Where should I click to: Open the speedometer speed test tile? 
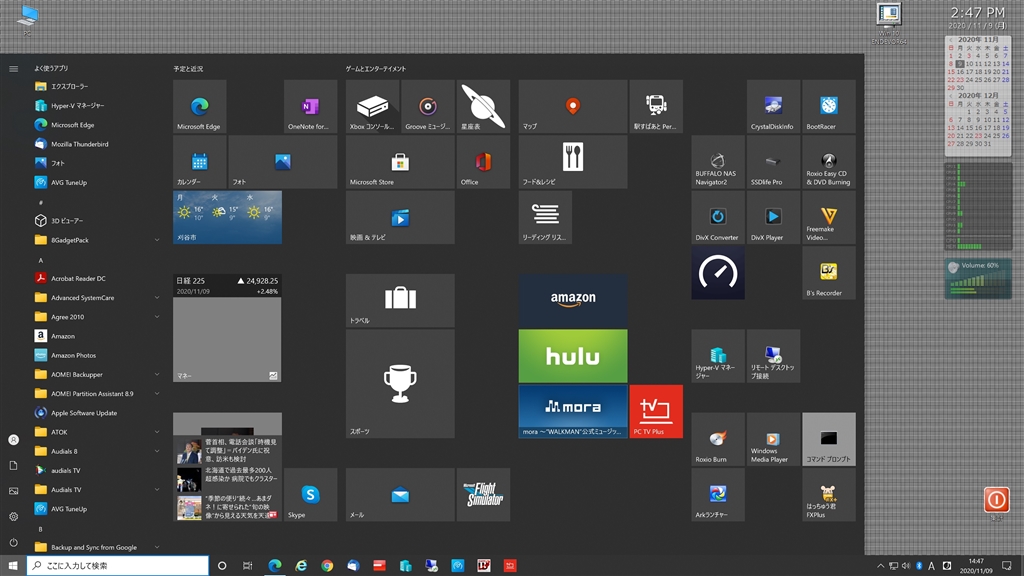click(718, 273)
